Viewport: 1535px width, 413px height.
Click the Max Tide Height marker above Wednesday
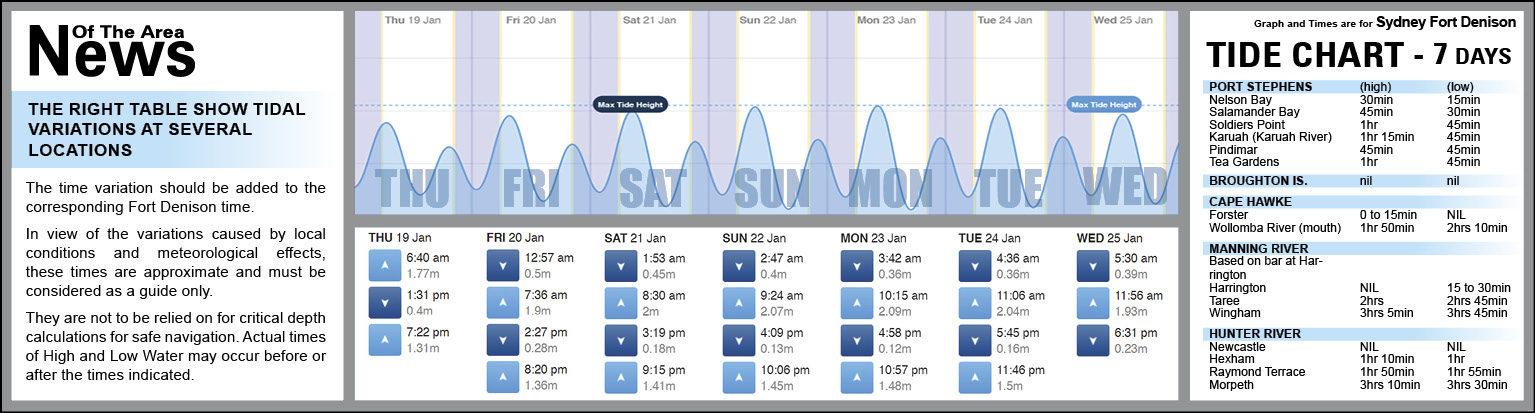1104,104
